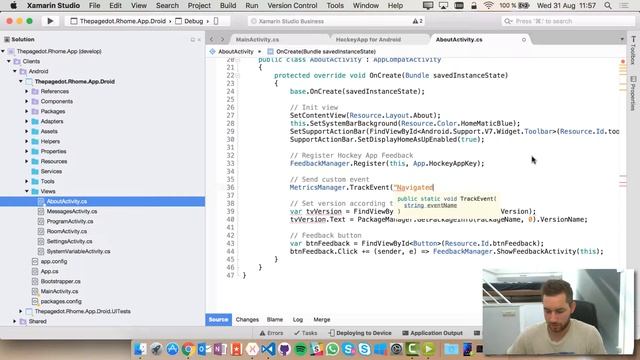The width and height of the screenshot is (640, 360).
Task: Open Application Output pad
Action: 433,333
